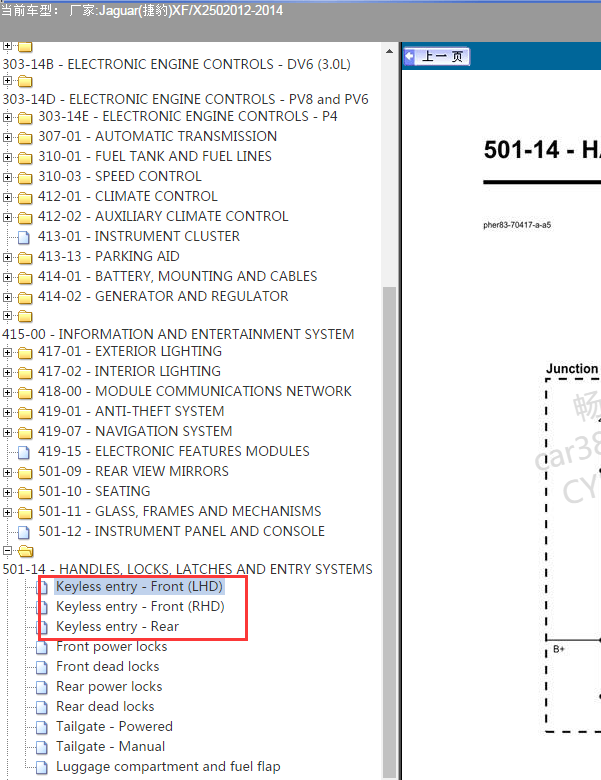The width and height of the screenshot is (601, 780).
Task: Open Rear dead locks diagram
Action: (105, 706)
